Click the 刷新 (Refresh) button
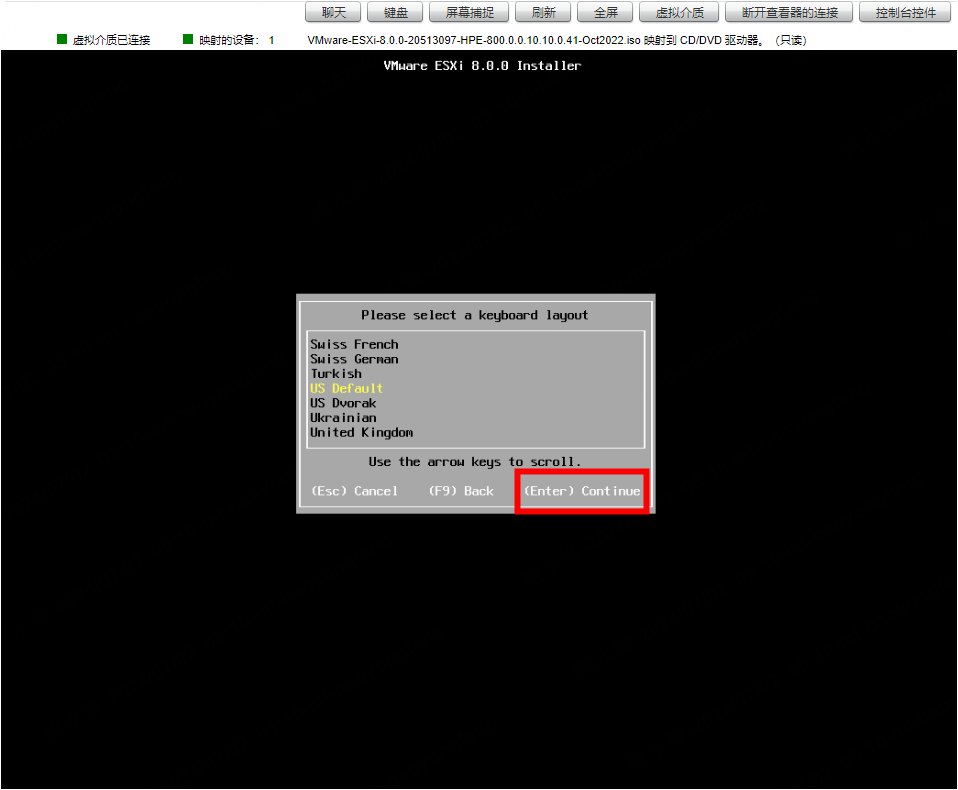Screen dimensions: 958x790 [543, 12]
